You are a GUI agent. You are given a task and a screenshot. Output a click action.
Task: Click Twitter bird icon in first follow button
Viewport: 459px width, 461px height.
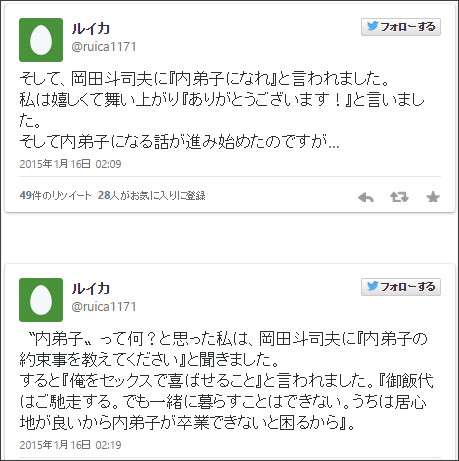[x=373, y=26]
